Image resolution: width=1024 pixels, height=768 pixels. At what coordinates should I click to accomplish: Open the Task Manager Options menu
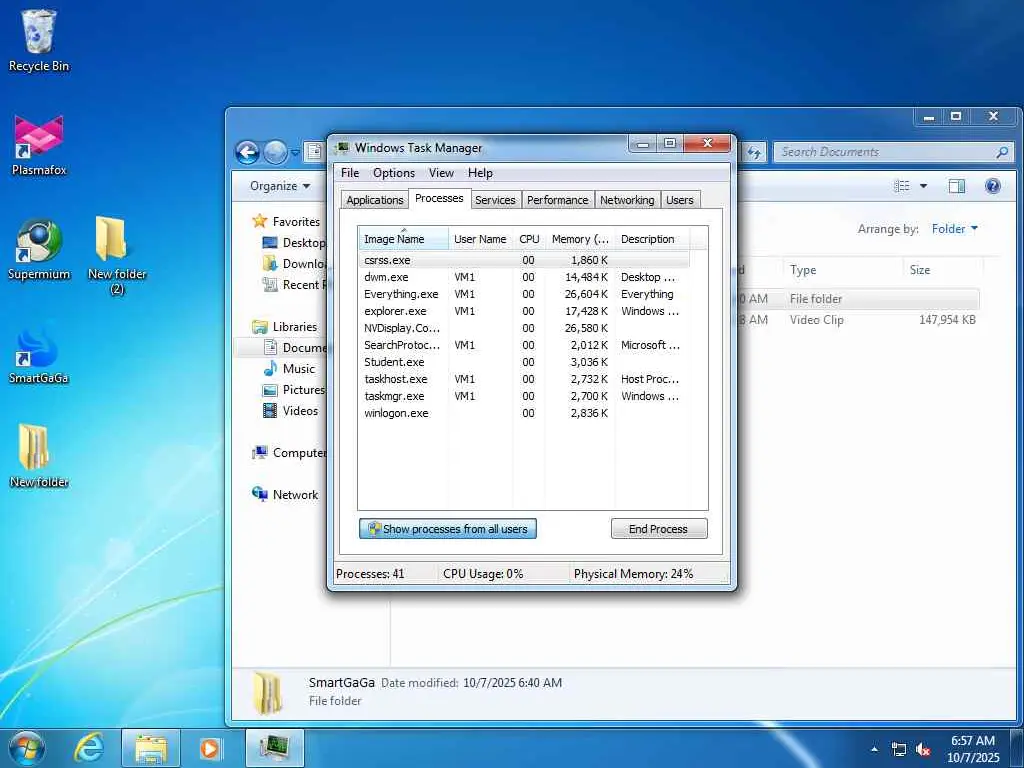point(394,173)
